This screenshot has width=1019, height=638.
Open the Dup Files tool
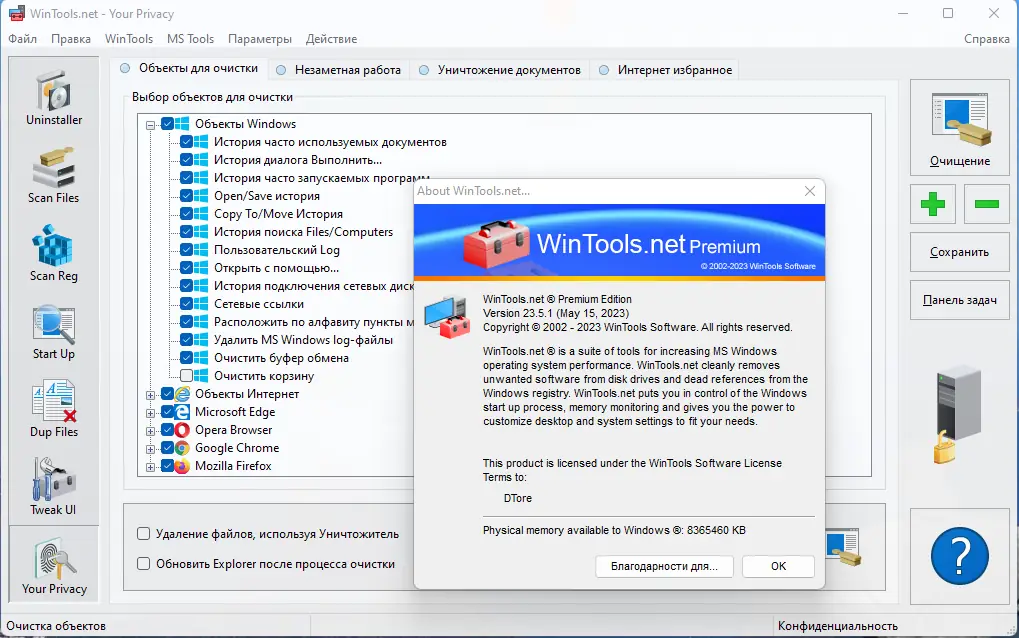[54, 409]
